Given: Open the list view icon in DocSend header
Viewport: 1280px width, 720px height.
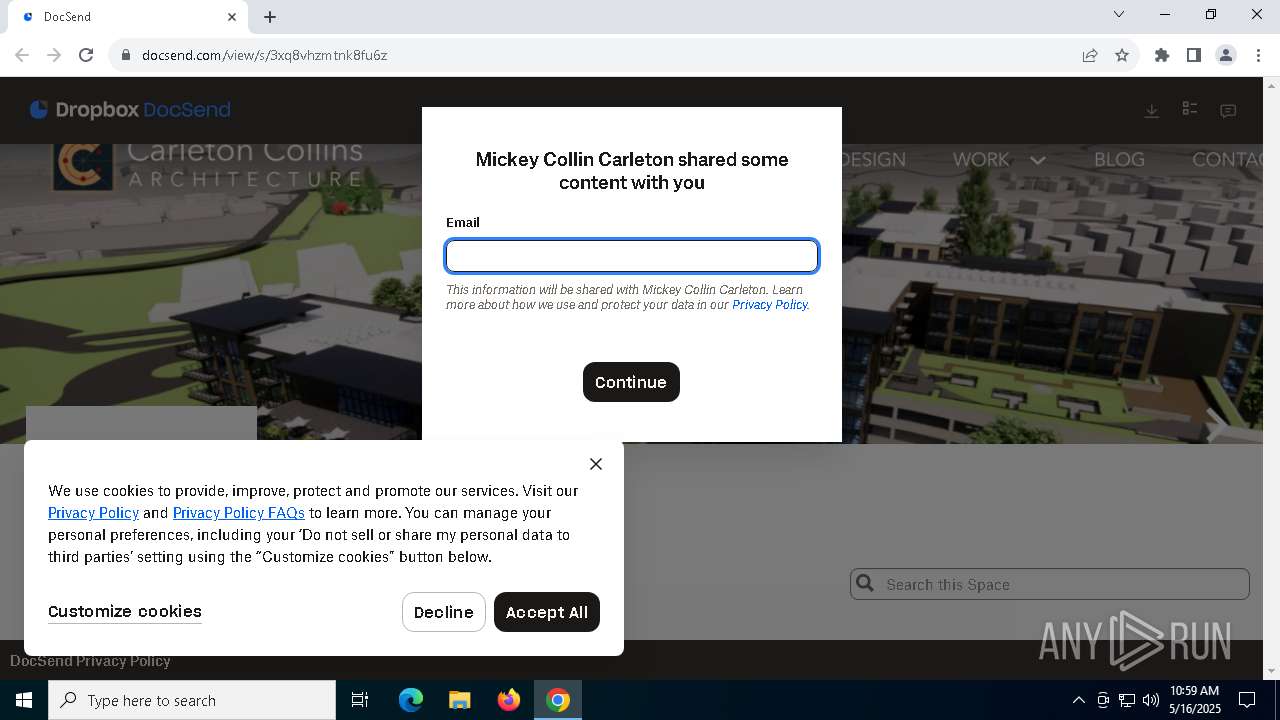Looking at the screenshot, I should 1190,109.
